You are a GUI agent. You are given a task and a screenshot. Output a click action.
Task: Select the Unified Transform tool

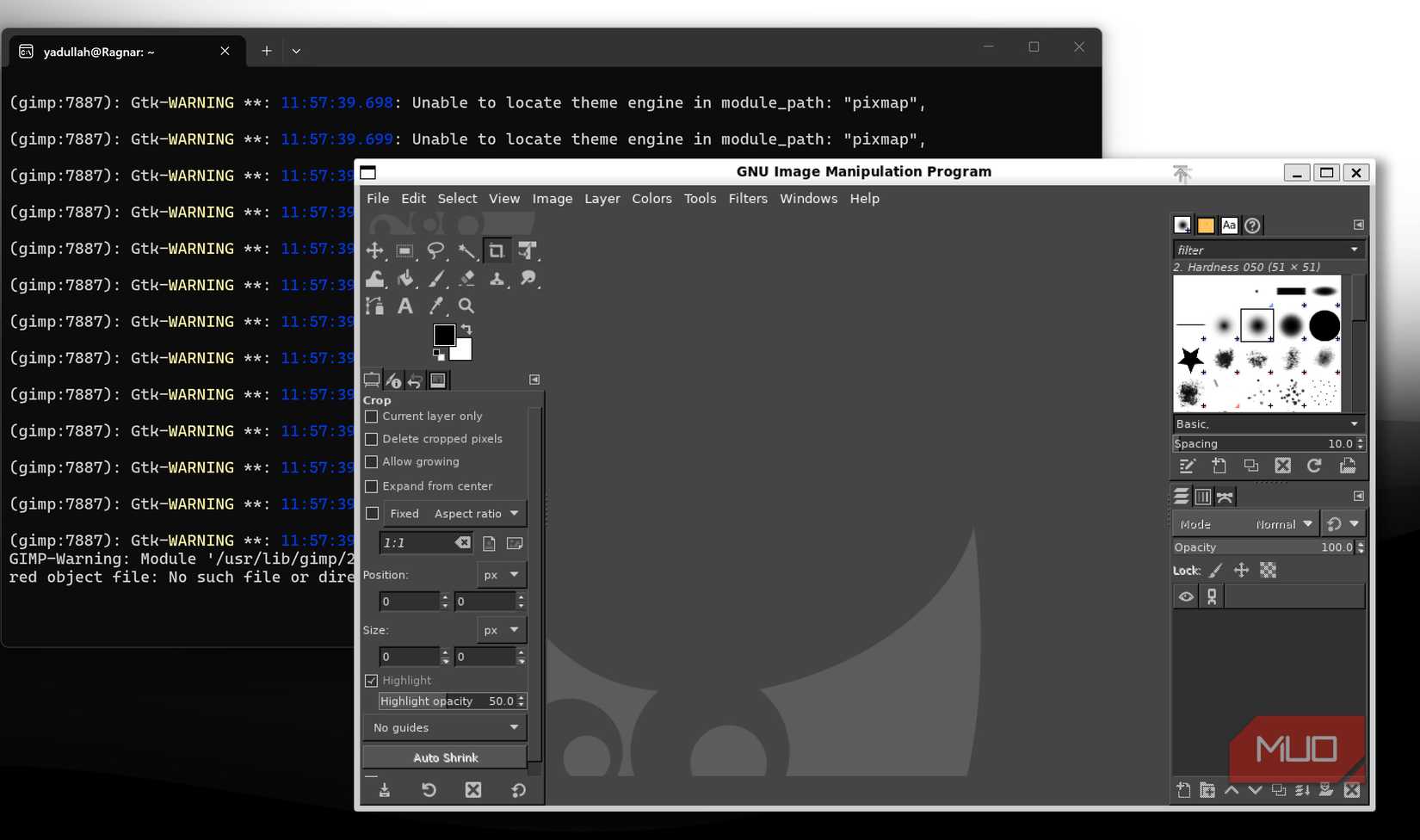click(x=527, y=250)
